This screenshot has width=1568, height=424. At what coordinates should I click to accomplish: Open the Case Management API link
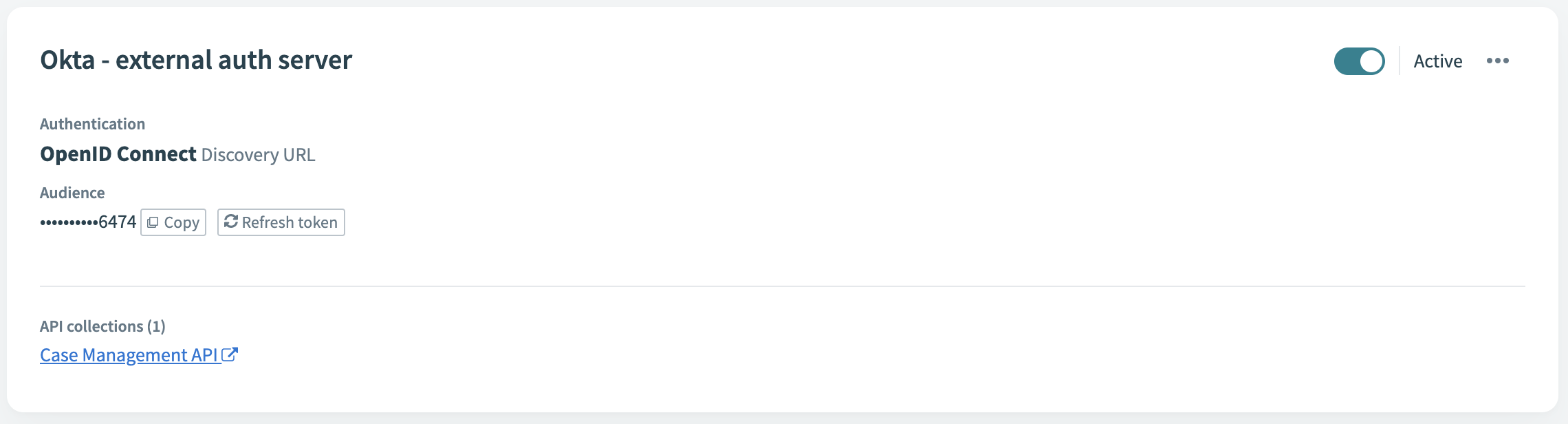pyautogui.click(x=129, y=355)
